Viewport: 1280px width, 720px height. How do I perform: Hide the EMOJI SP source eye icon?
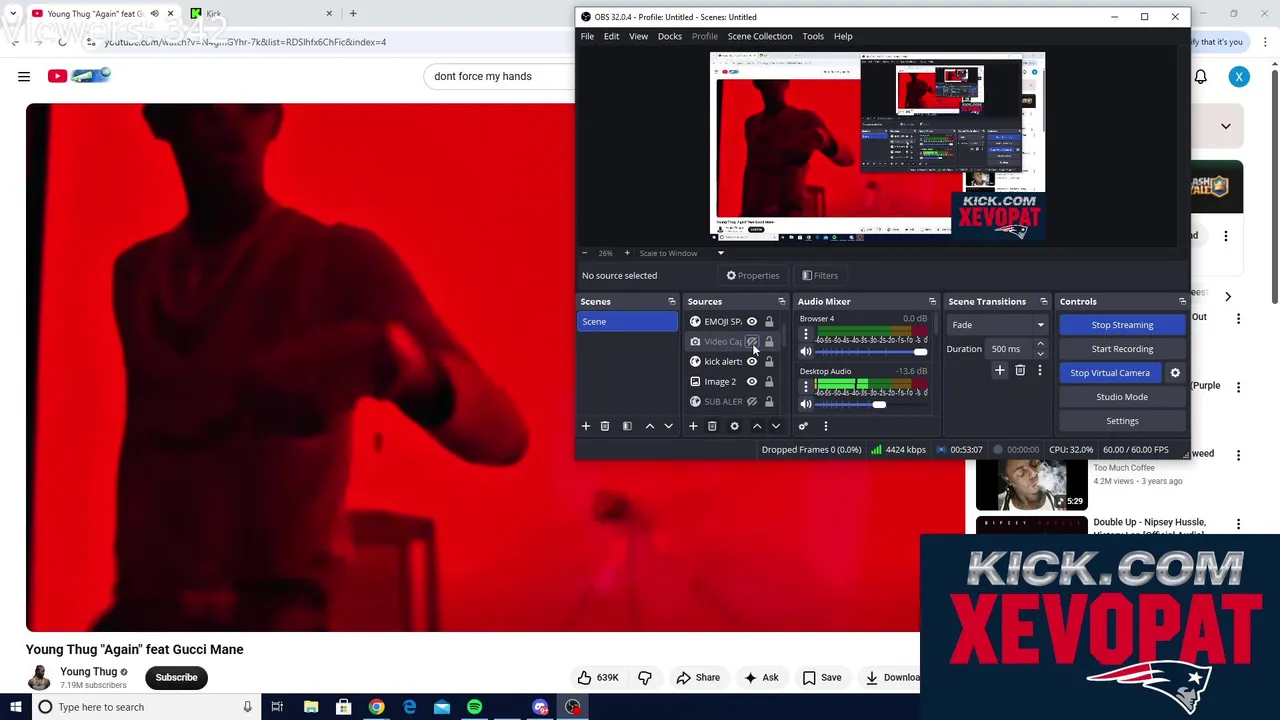coord(752,321)
